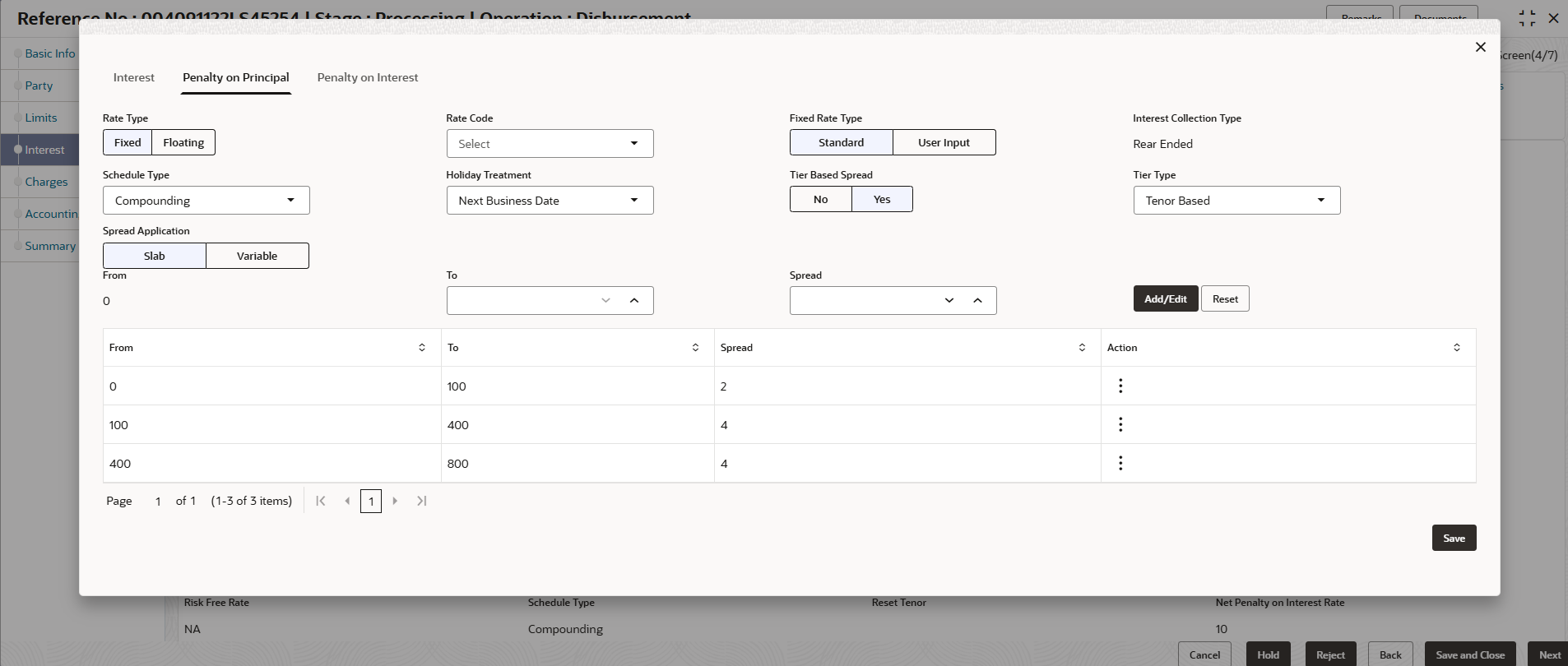Choose User Input as Fixed Rate Type
Screen dimensions: 1568x666
coord(944,142)
